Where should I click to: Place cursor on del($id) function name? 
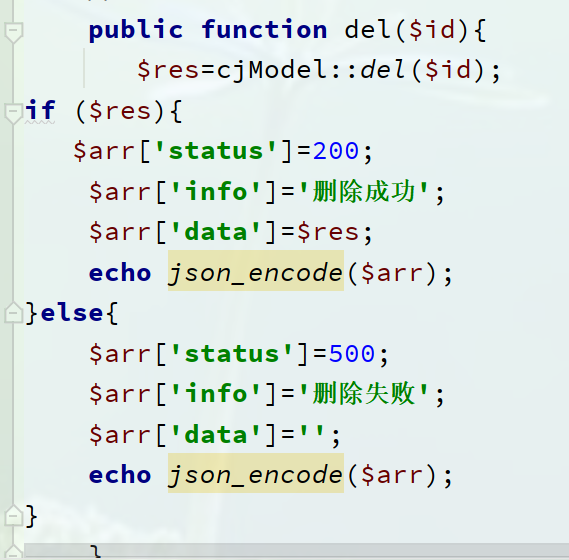coord(367,29)
